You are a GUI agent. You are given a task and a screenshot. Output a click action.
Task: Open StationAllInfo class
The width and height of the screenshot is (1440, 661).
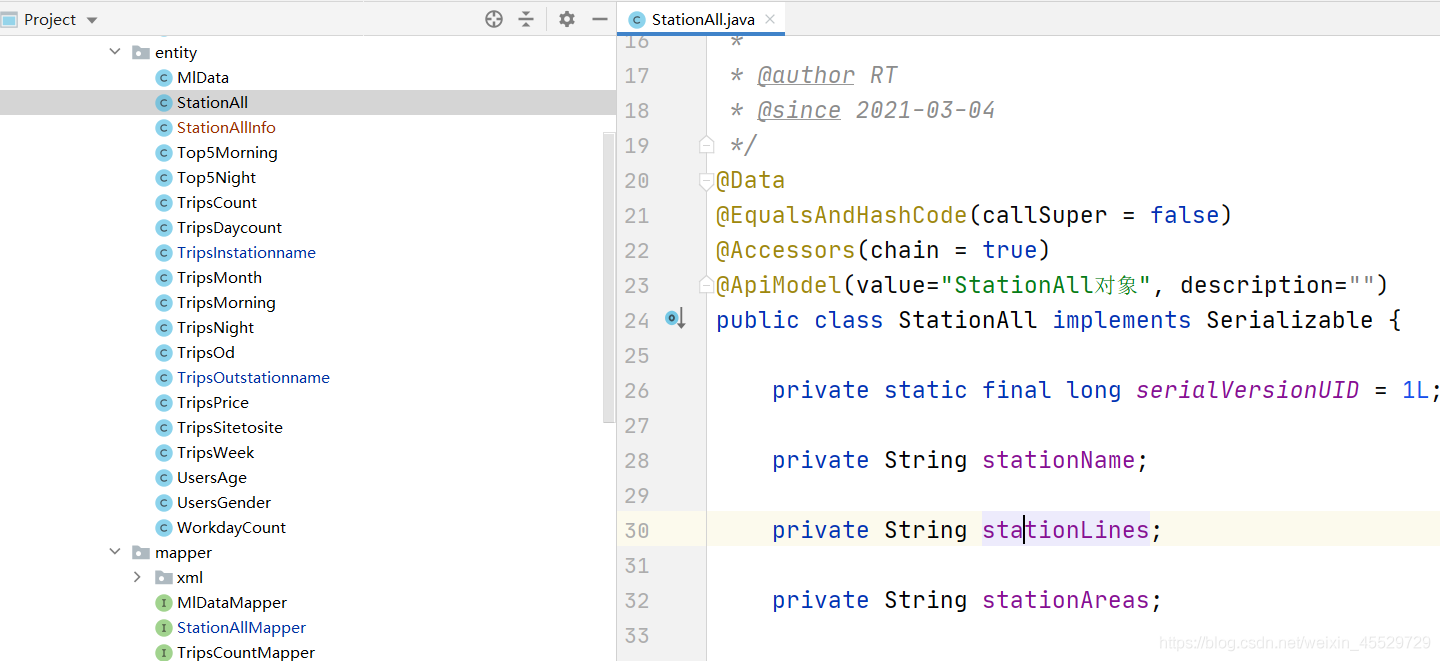pyautogui.click(x=226, y=127)
